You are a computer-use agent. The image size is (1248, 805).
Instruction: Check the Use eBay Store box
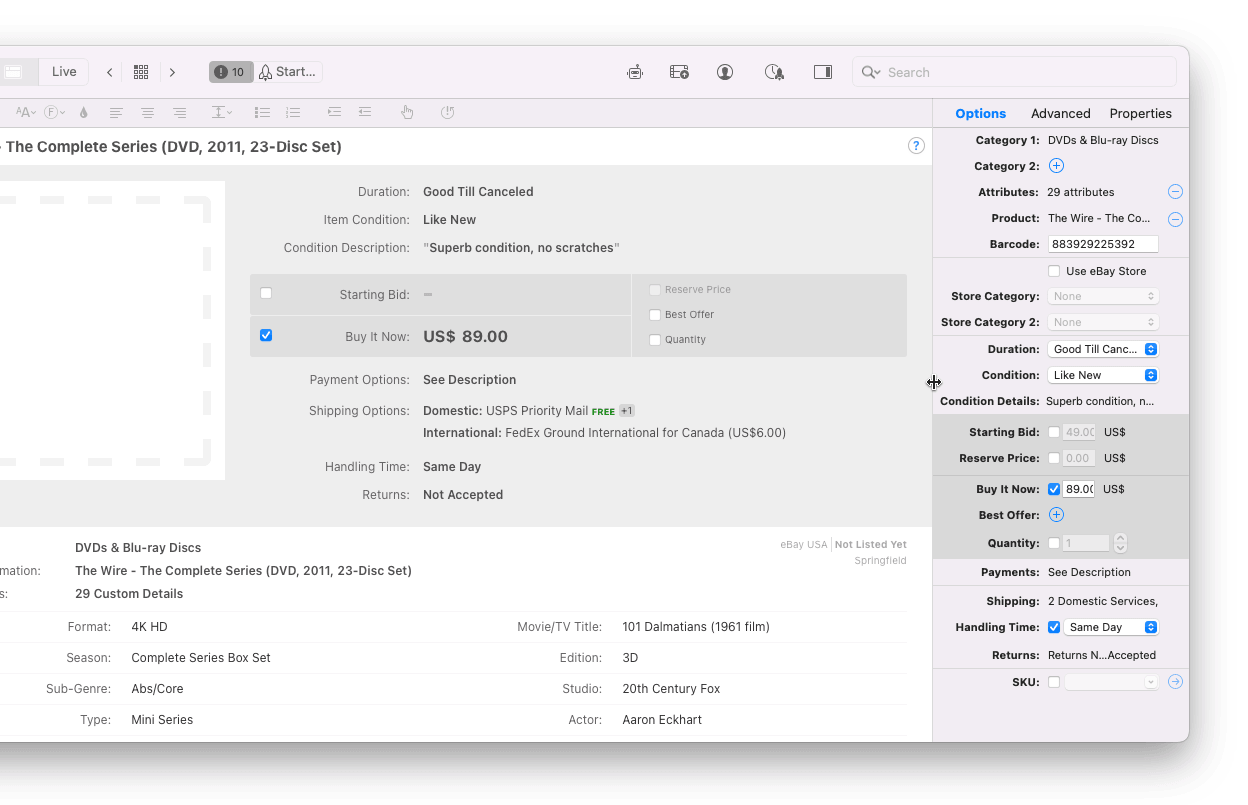(x=1054, y=271)
